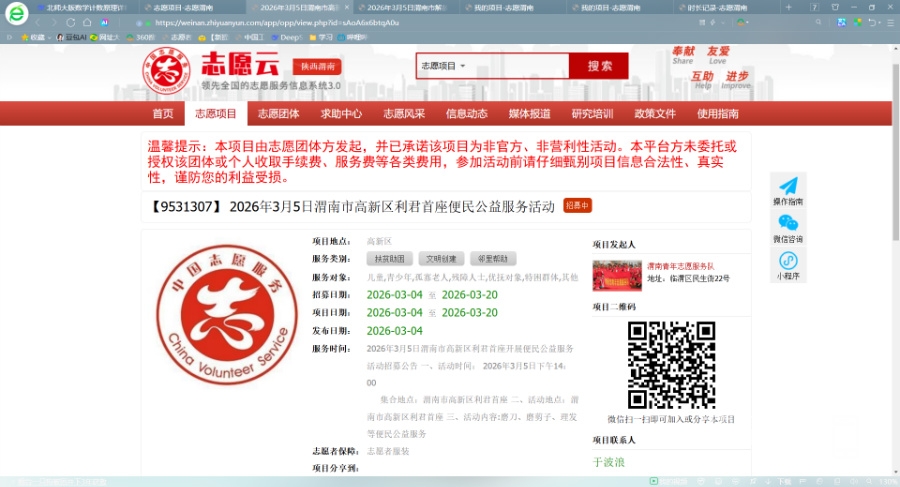This screenshot has height=487, width=900.
Task: Click the red 搜索 search button
Action: pos(599,66)
